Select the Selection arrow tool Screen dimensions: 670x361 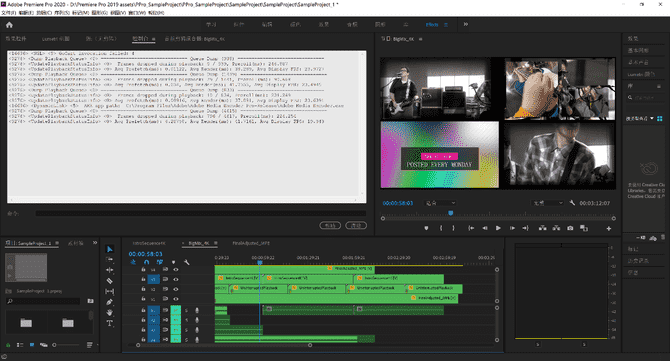click(109, 249)
